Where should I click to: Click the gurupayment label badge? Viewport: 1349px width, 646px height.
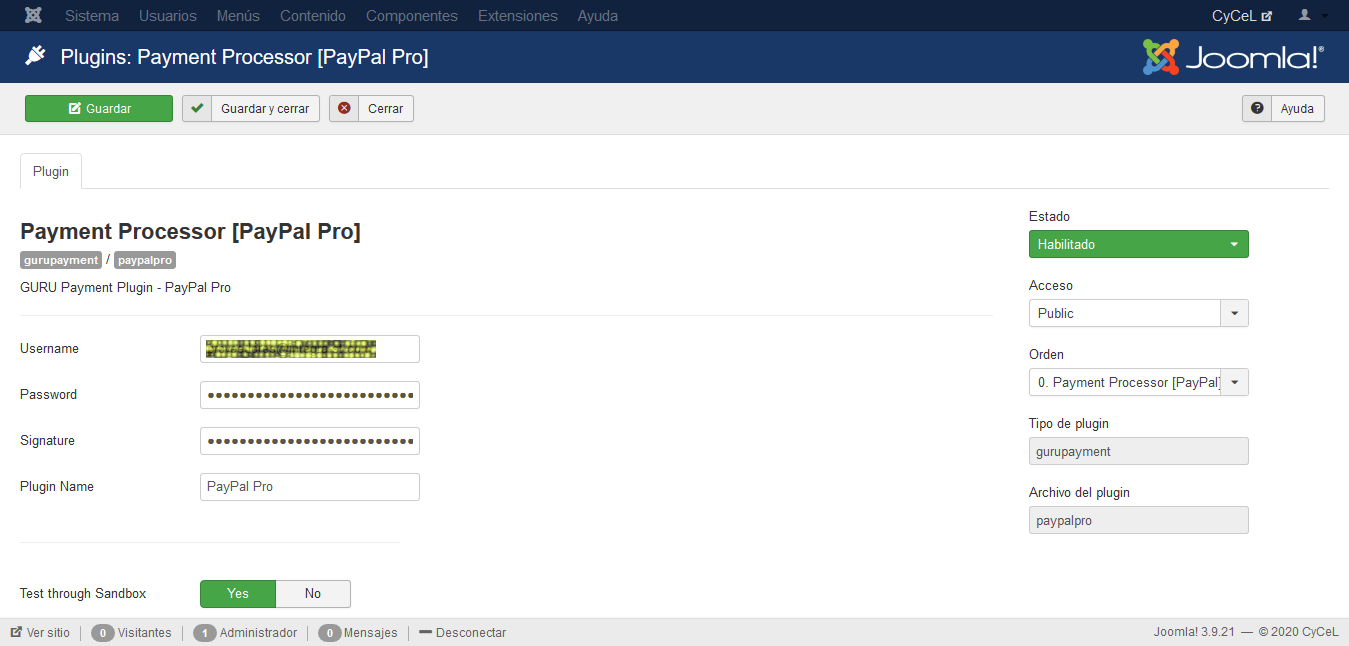(x=61, y=260)
